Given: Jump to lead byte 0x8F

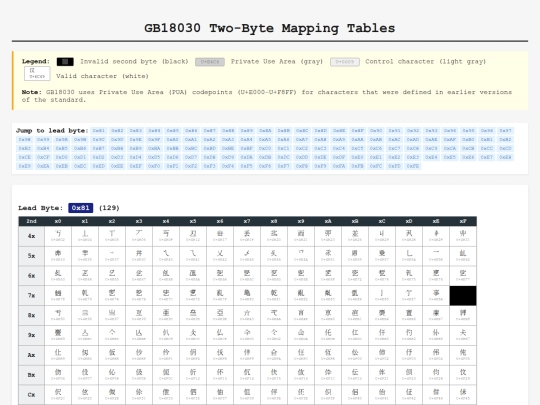Looking at the screenshot, I should (x=358, y=131).
